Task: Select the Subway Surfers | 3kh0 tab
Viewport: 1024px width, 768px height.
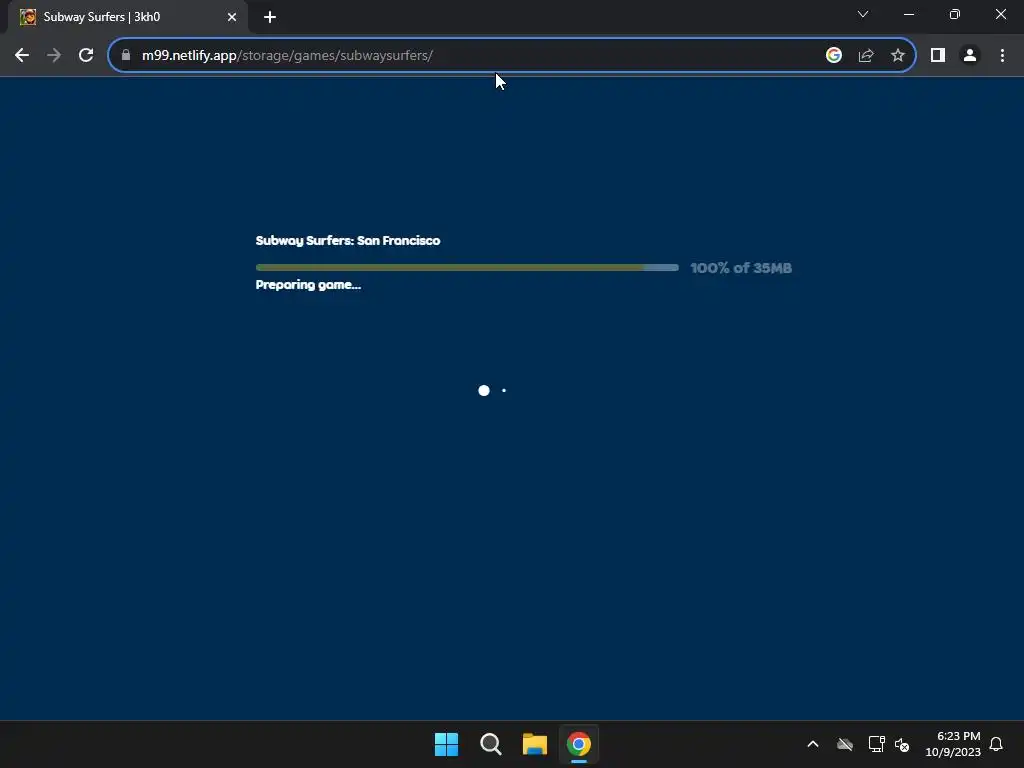Action: tap(128, 17)
